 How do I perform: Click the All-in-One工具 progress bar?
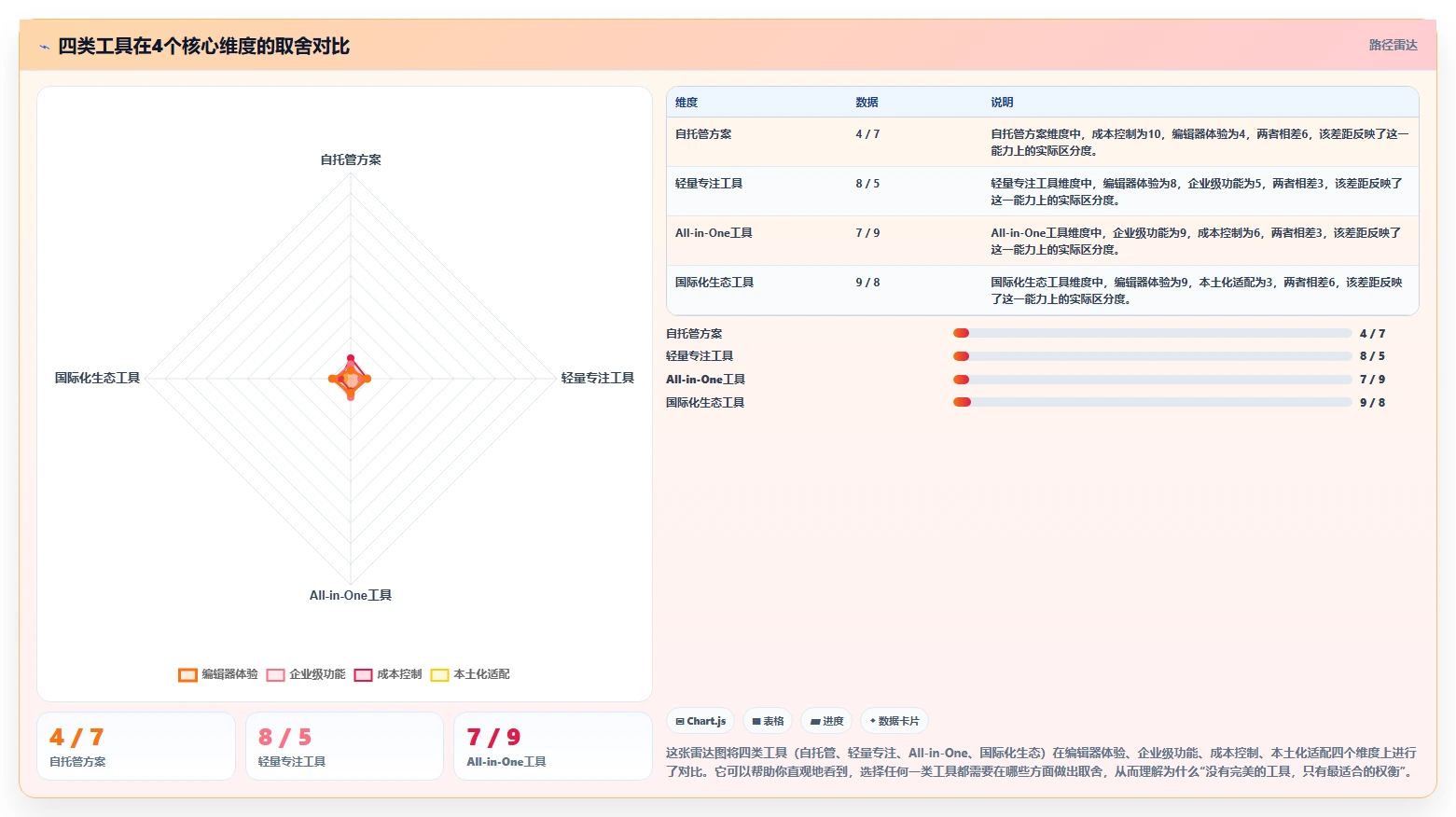point(1152,380)
